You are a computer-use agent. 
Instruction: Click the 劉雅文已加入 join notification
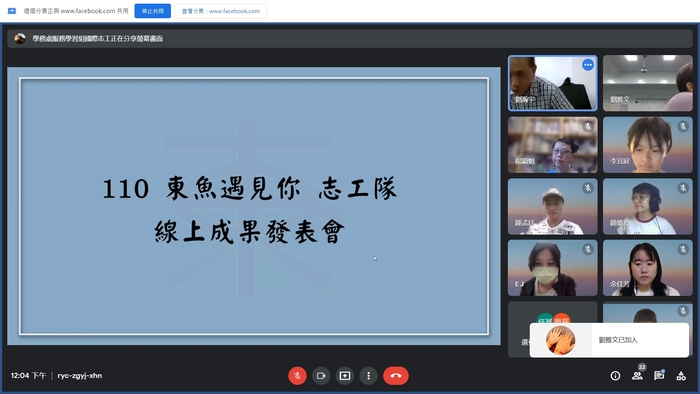(x=609, y=340)
